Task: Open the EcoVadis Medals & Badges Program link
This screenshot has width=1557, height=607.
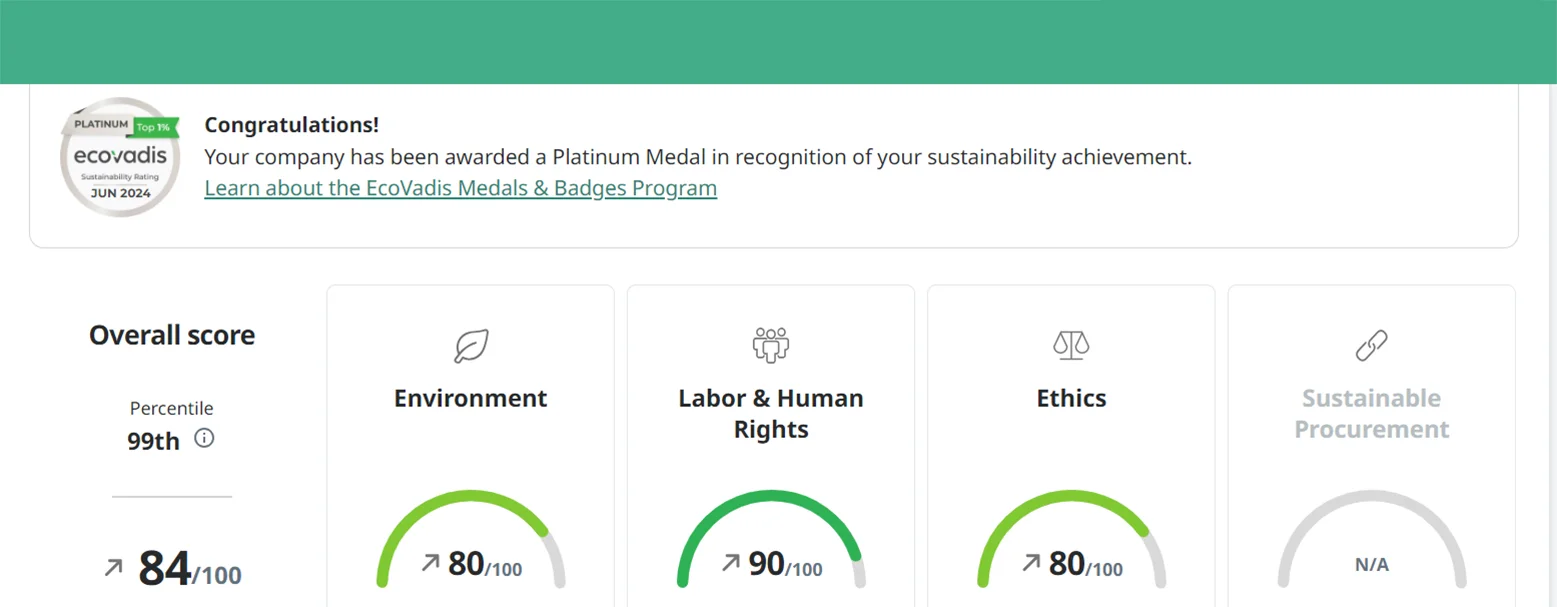Action: pyautogui.click(x=460, y=188)
